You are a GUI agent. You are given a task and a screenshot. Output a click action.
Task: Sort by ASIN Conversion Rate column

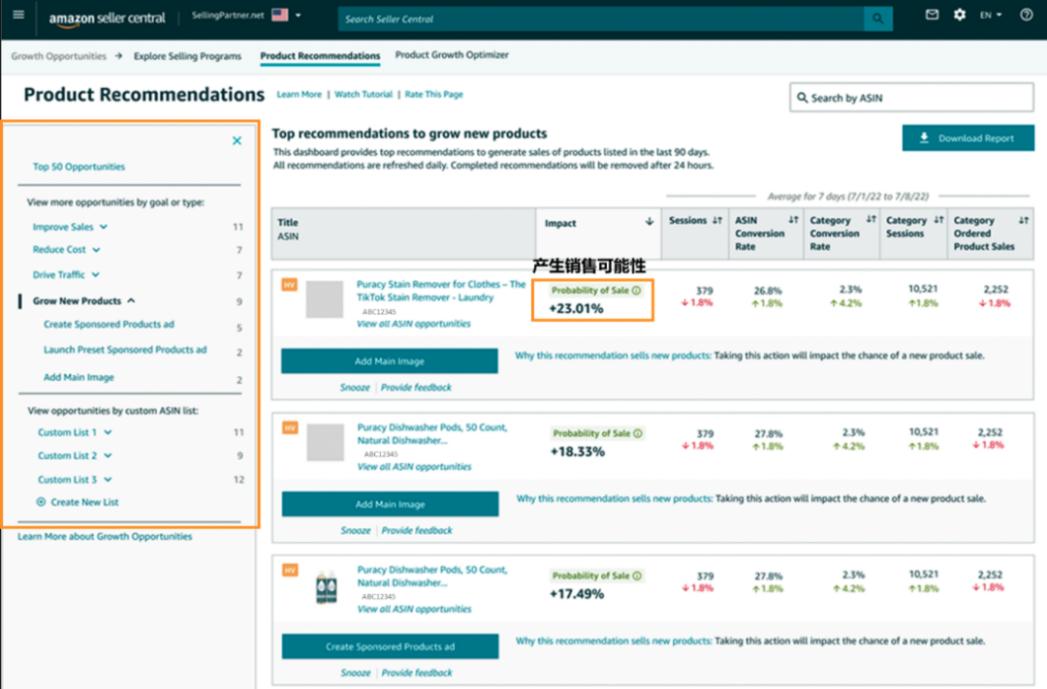(x=793, y=220)
